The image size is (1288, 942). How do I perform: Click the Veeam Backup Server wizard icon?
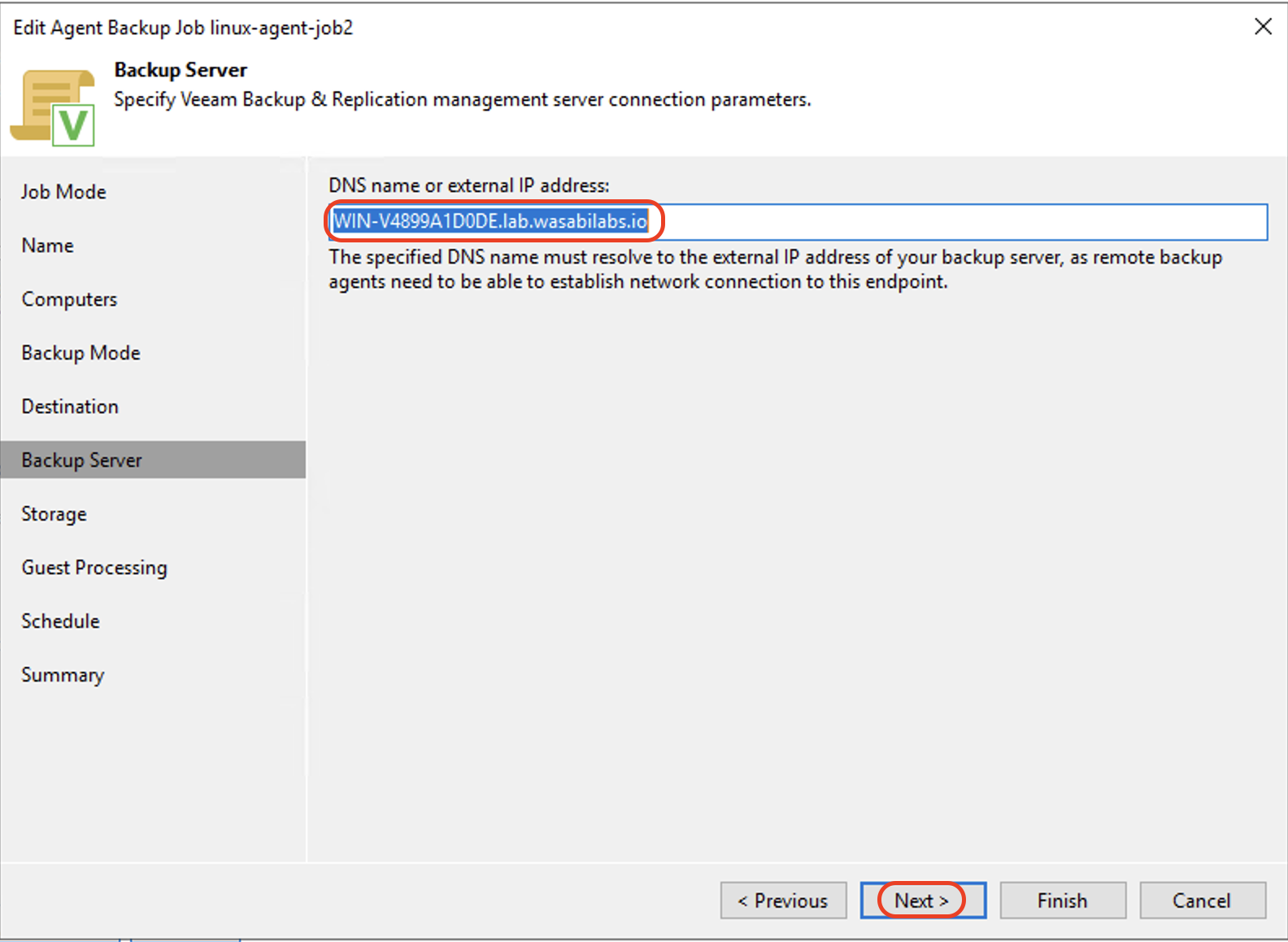pyautogui.click(x=53, y=107)
